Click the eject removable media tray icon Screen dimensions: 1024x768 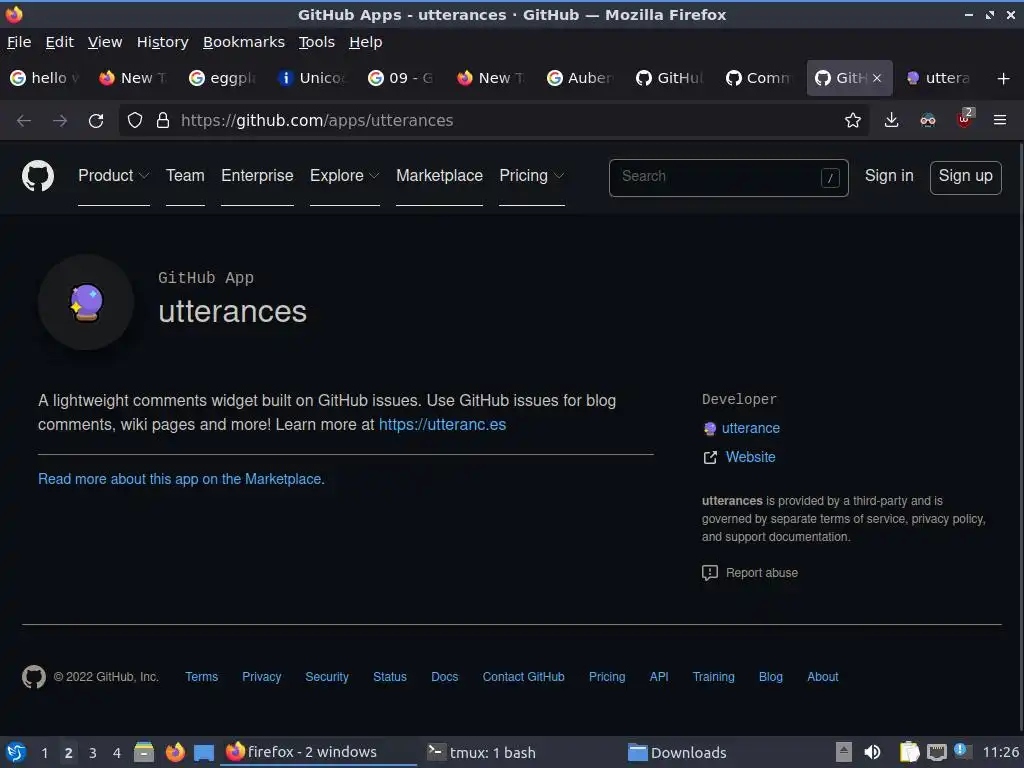(844, 752)
